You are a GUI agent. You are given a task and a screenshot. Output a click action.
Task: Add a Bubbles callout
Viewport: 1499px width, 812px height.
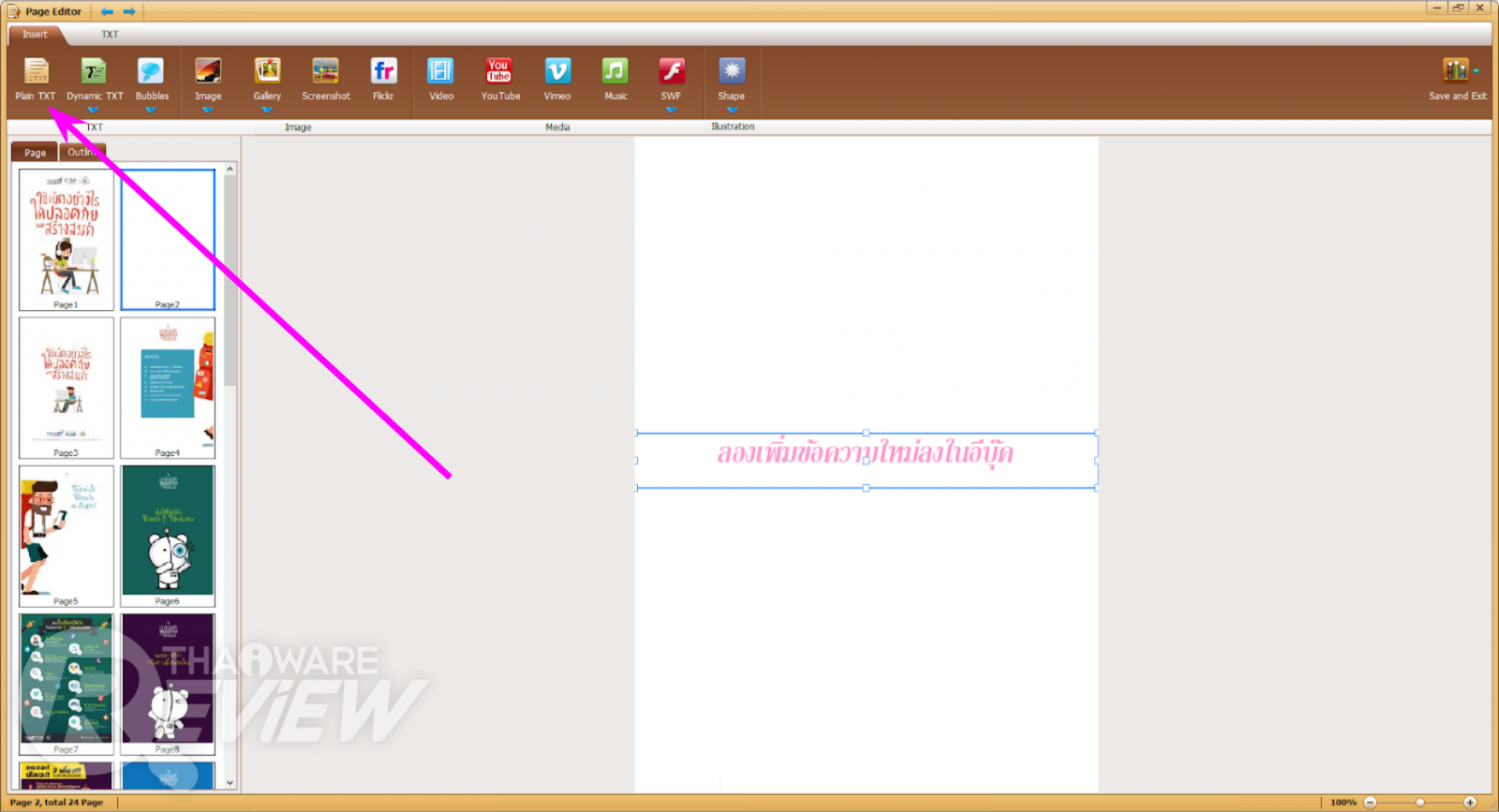152,79
